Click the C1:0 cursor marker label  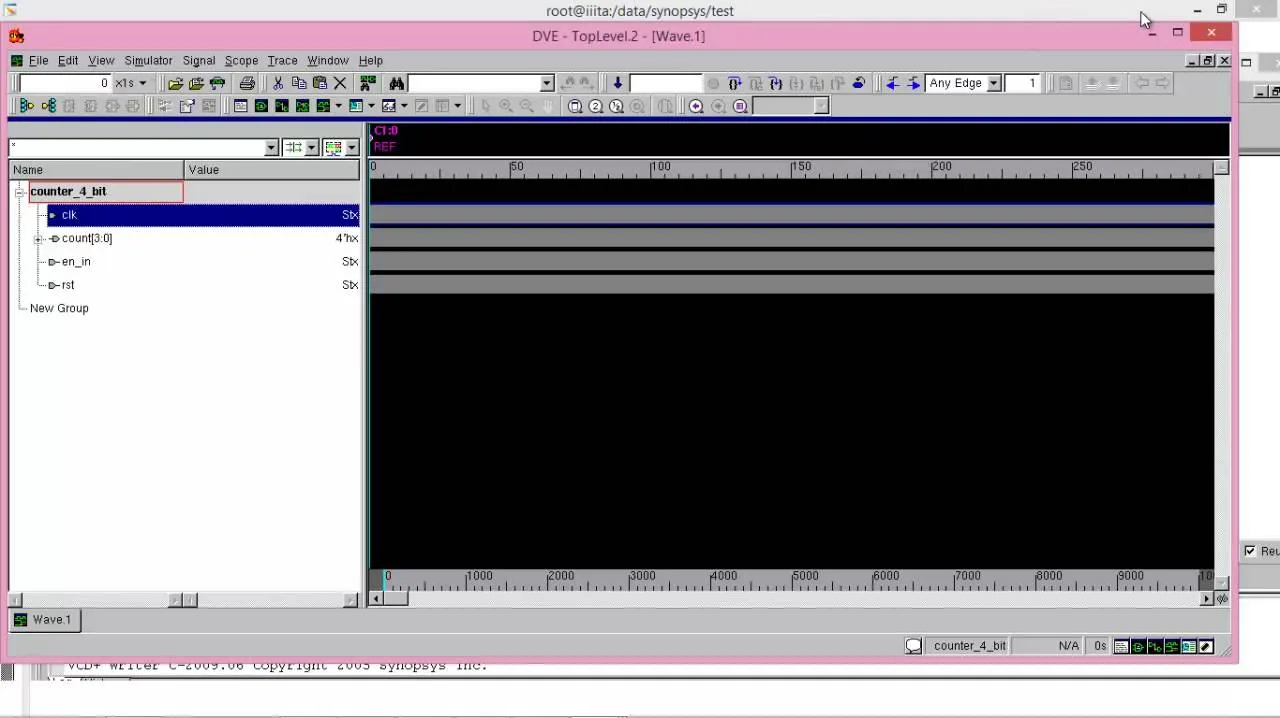385,131
